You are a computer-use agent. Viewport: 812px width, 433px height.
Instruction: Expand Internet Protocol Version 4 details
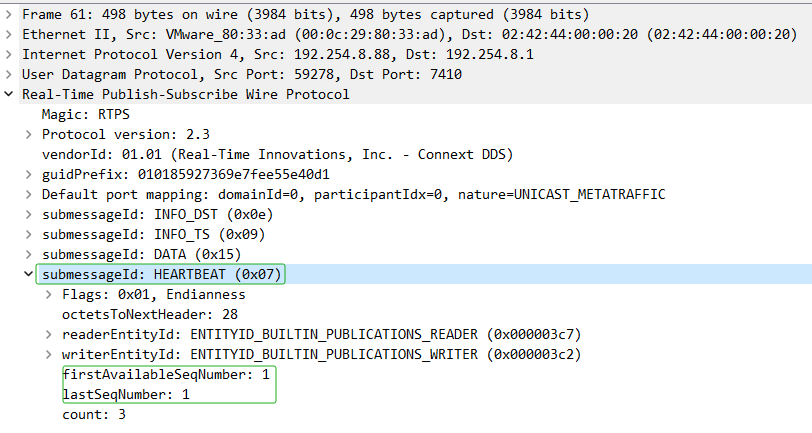coord(10,54)
